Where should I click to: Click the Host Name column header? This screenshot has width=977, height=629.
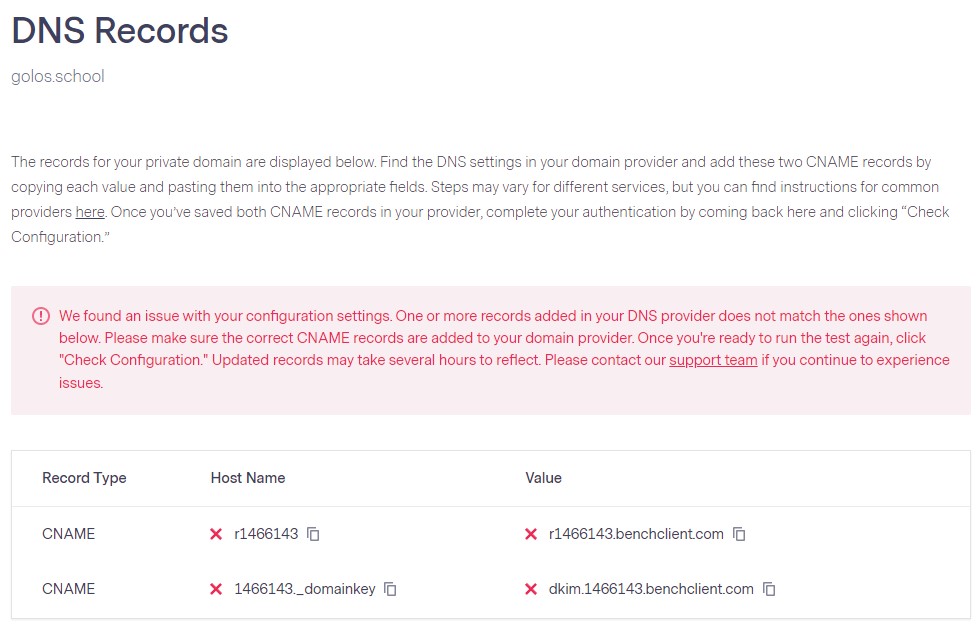point(248,478)
